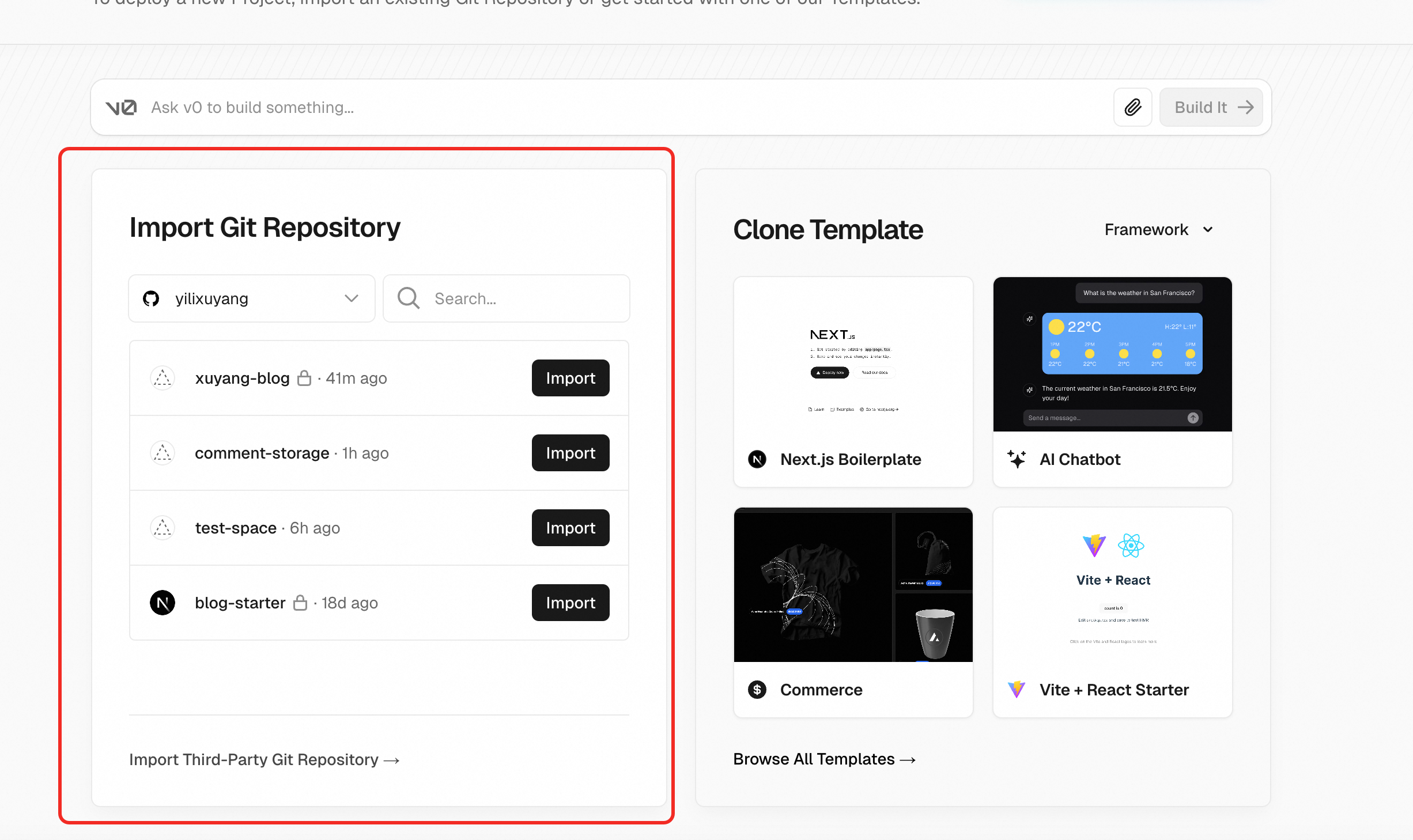
Task: Click the '41m ago' timestamp
Action: pos(356,378)
